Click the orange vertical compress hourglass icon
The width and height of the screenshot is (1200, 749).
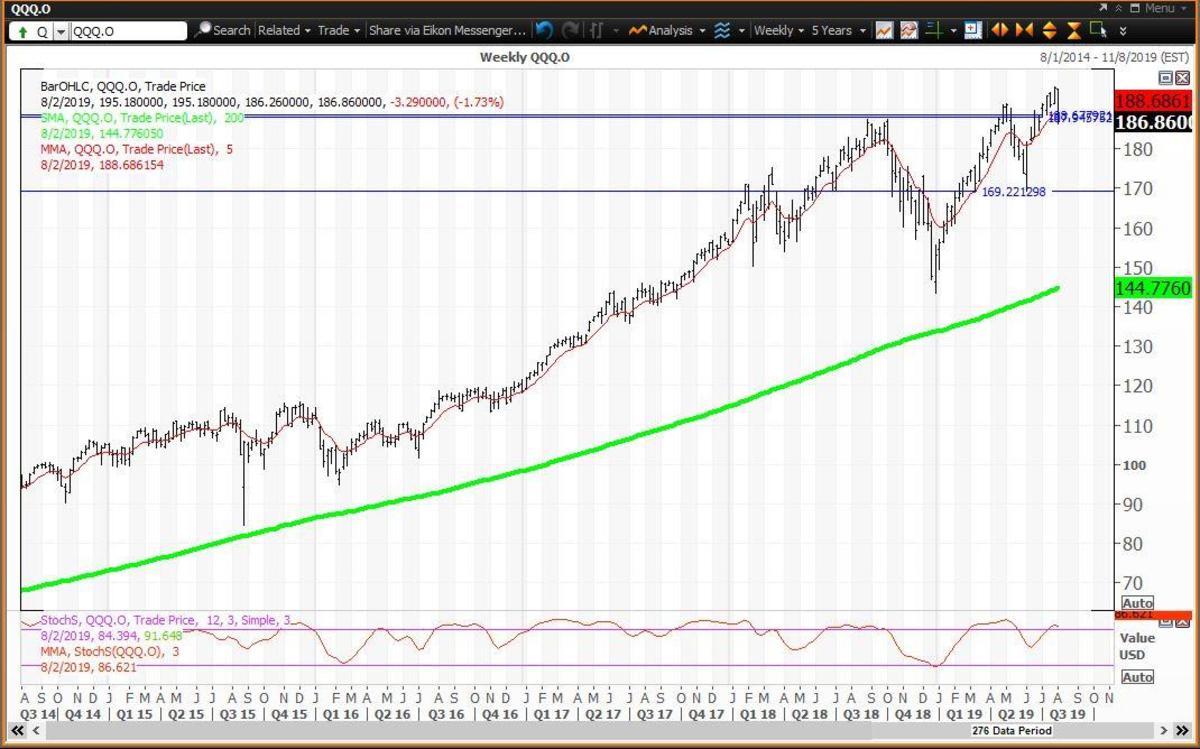[x=1074, y=30]
